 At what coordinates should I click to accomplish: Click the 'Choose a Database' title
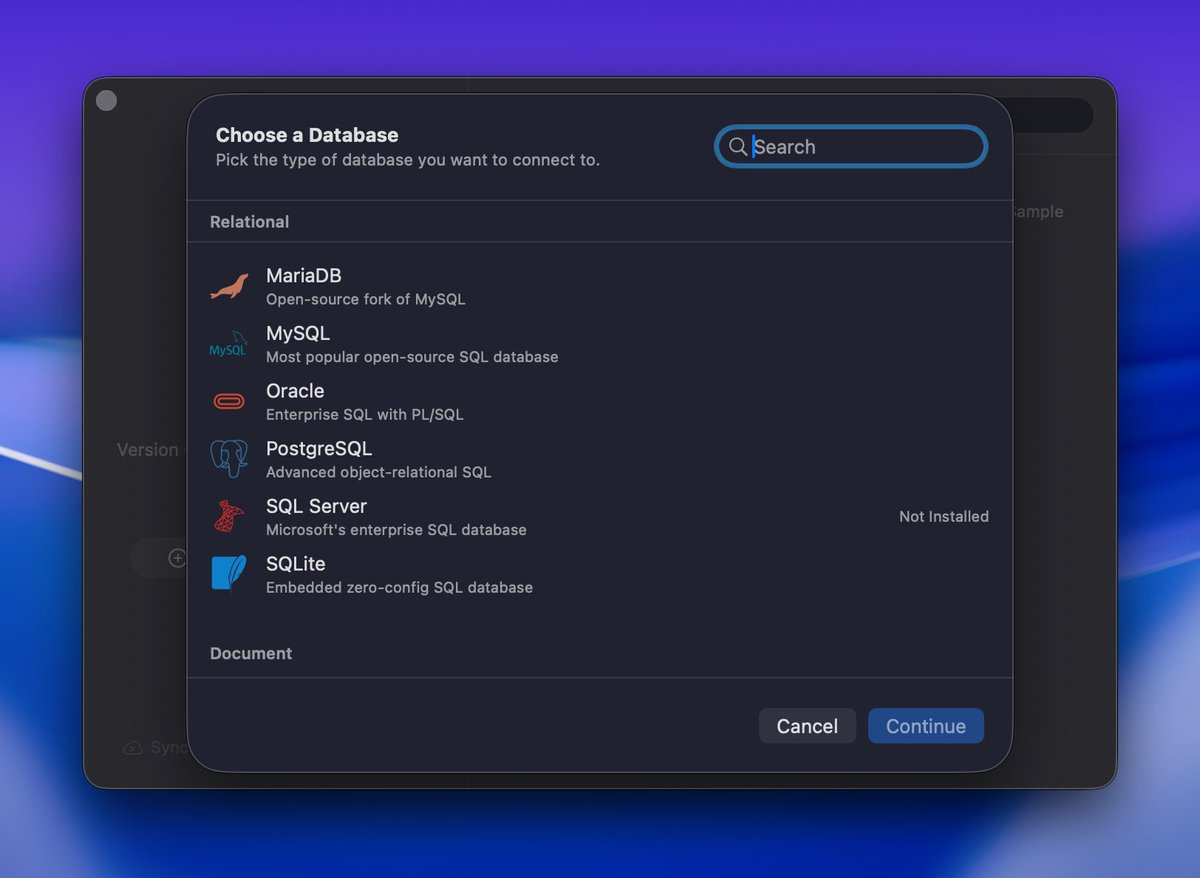click(x=307, y=135)
